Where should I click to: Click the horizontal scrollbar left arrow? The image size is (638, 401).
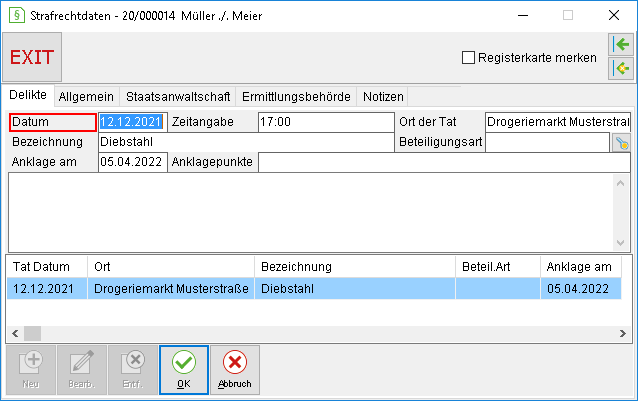coord(15,333)
